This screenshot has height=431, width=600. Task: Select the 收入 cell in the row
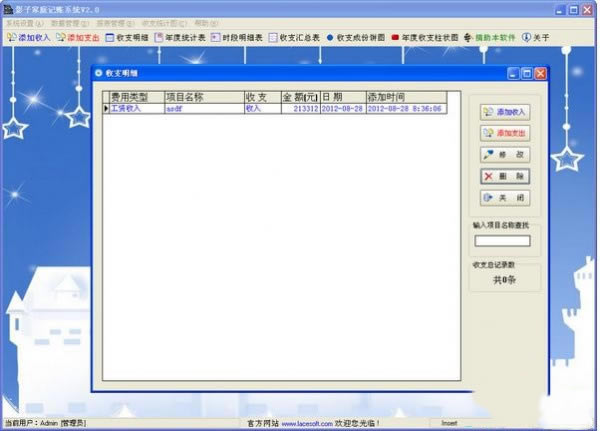(x=263, y=109)
